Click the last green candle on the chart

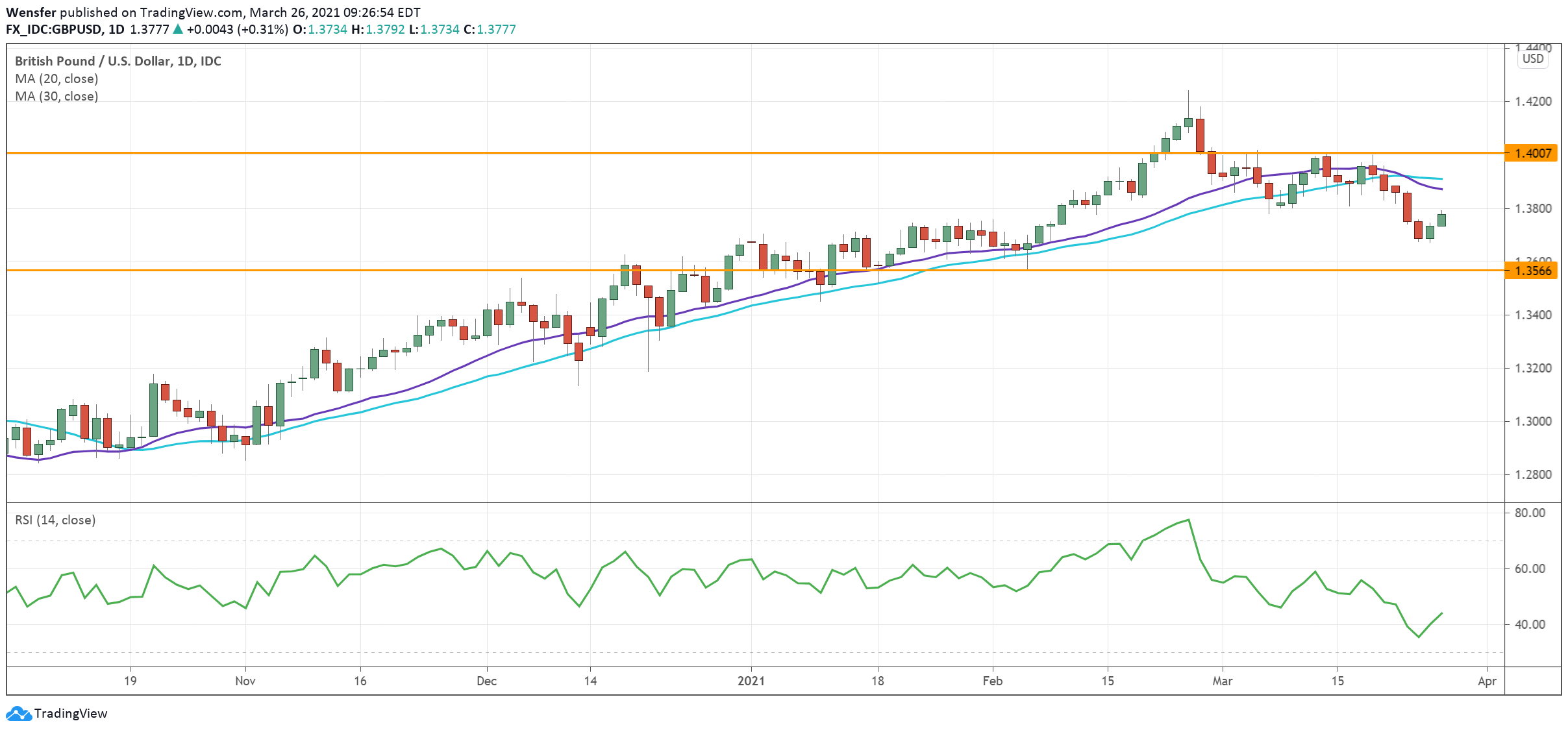click(x=1442, y=220)
